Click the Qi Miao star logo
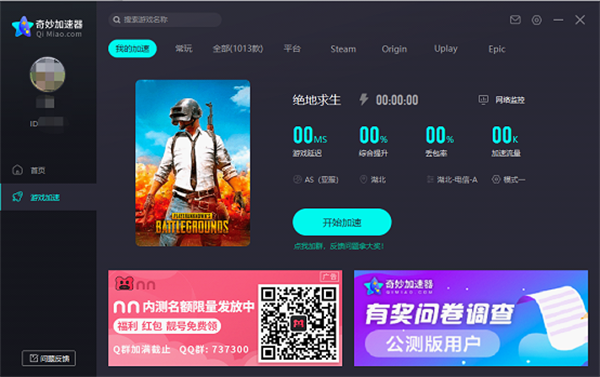The width and height of the screenshot is (600, 377). (x=22, y=27)
